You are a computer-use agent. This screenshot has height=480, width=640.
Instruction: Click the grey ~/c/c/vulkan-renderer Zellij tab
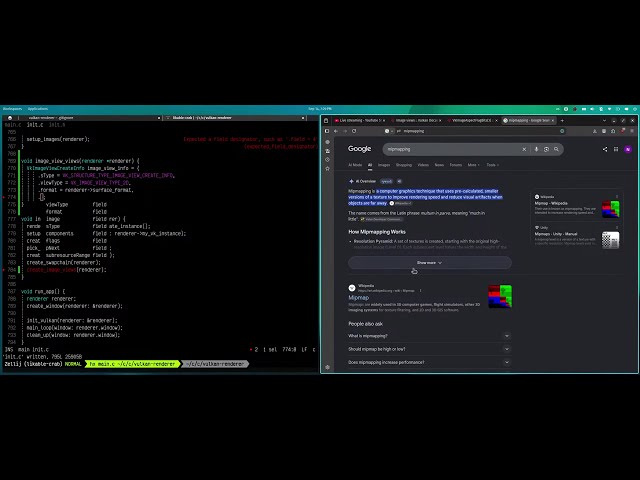coord(215,364)
